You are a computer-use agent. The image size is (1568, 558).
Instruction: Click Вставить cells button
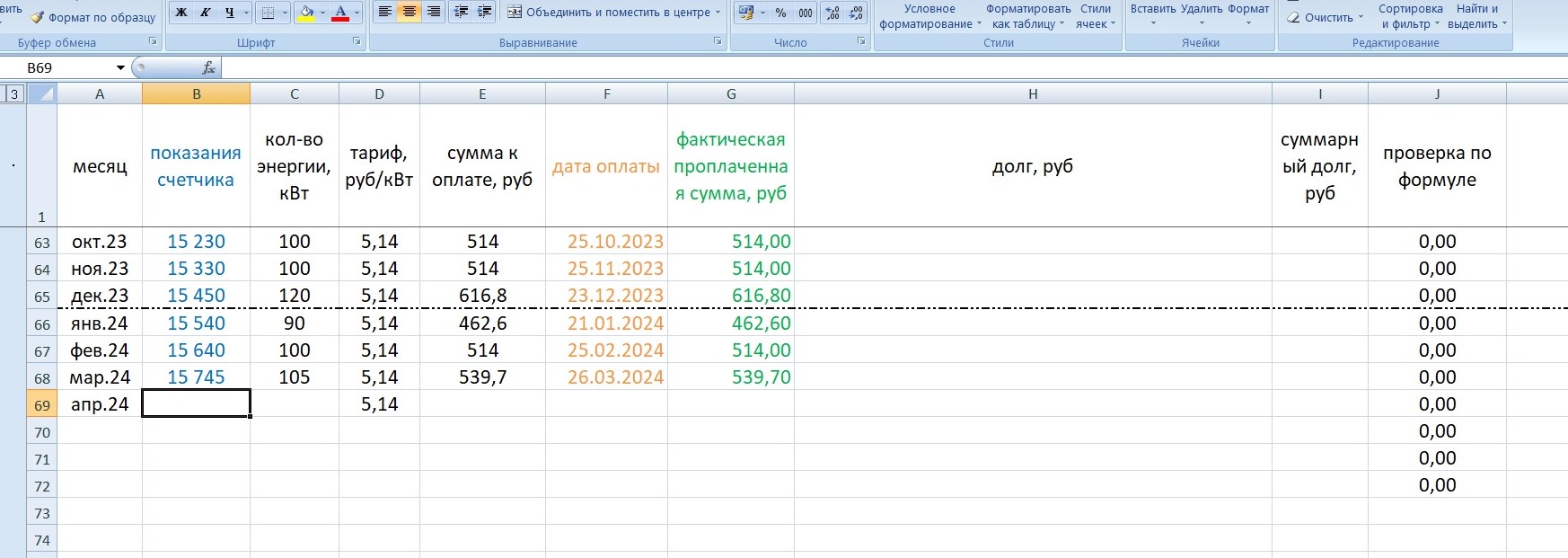tap(1153, 14)
